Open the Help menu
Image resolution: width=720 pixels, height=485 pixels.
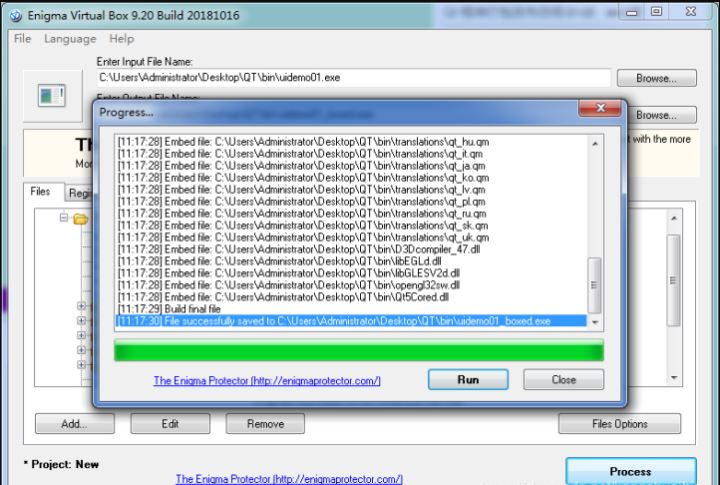[122, 39]
